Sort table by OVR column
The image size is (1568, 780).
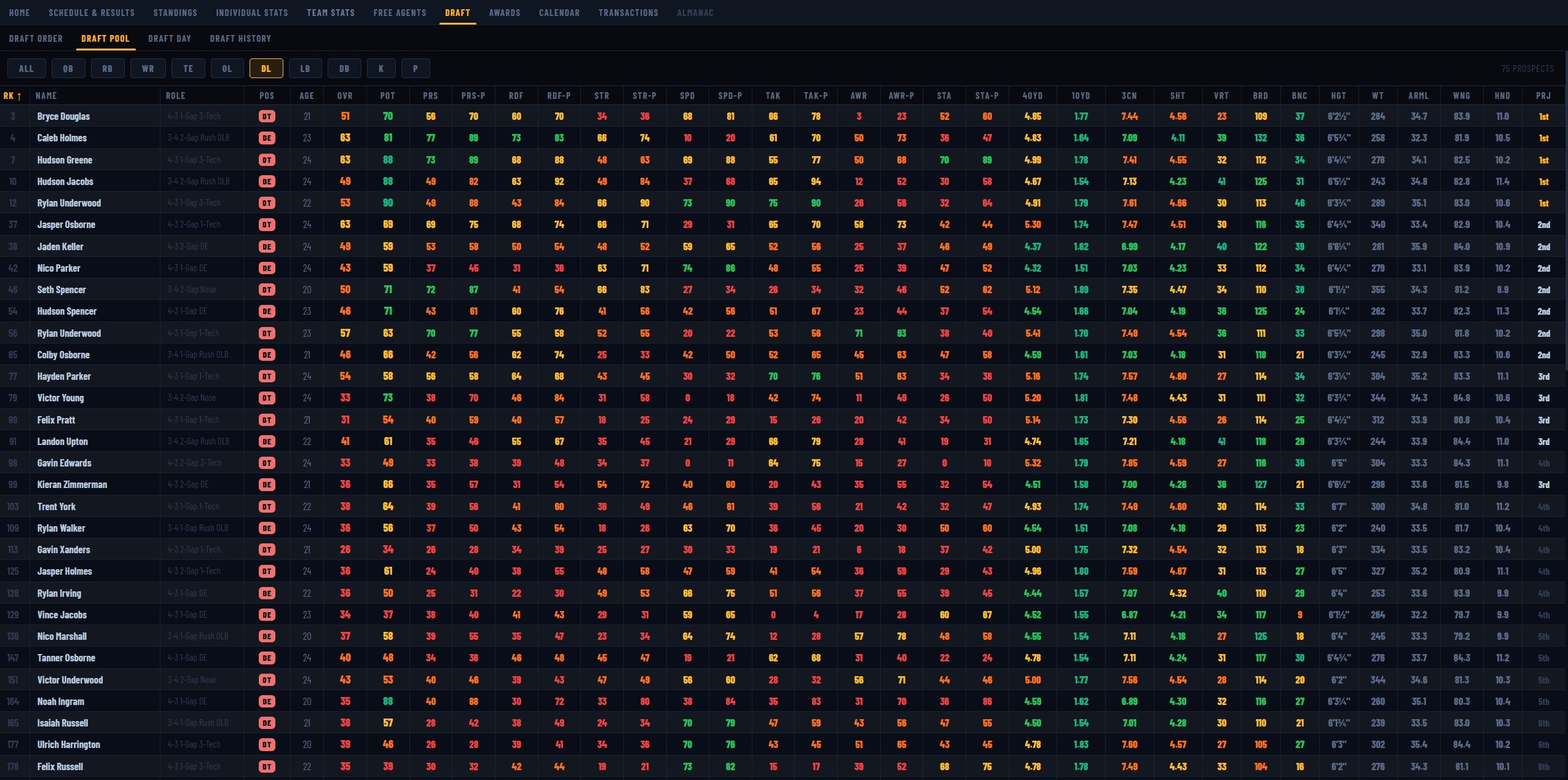(x=345, y=95)
